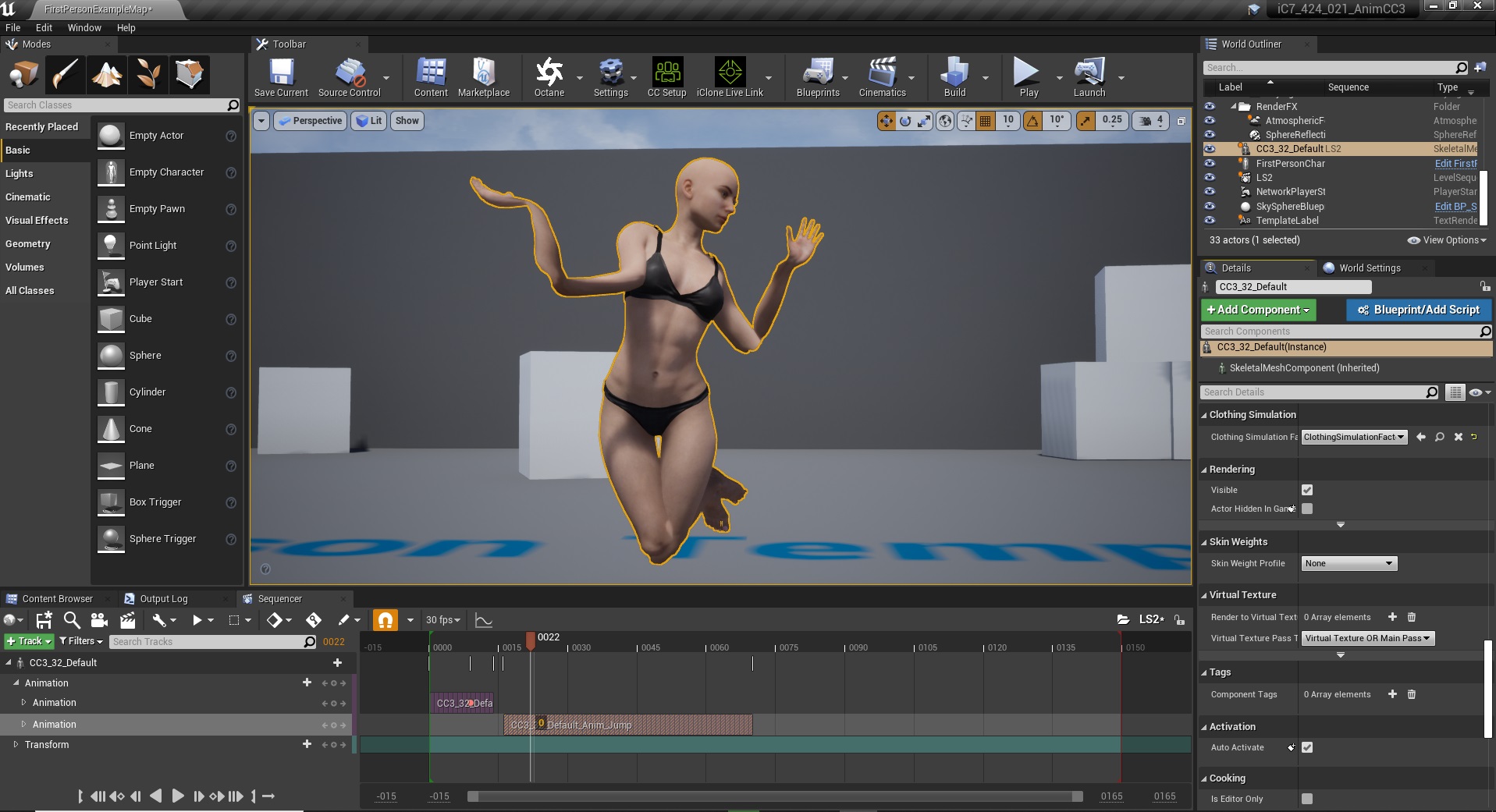Select the Landscape mode icon
Image resolution: width=1496 pixels, height=812 pixels.
[x=106, y=75]
